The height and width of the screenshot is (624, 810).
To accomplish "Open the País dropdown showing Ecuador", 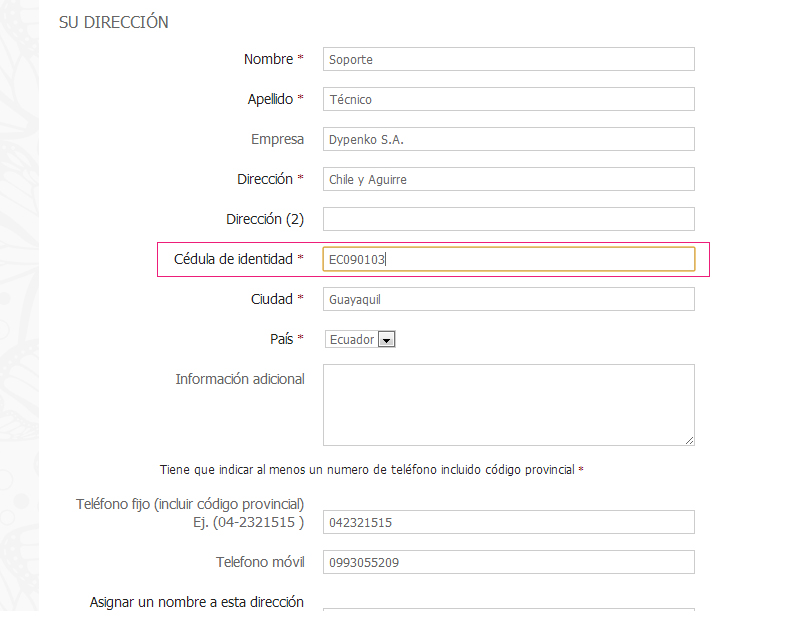I will (352, 339).
